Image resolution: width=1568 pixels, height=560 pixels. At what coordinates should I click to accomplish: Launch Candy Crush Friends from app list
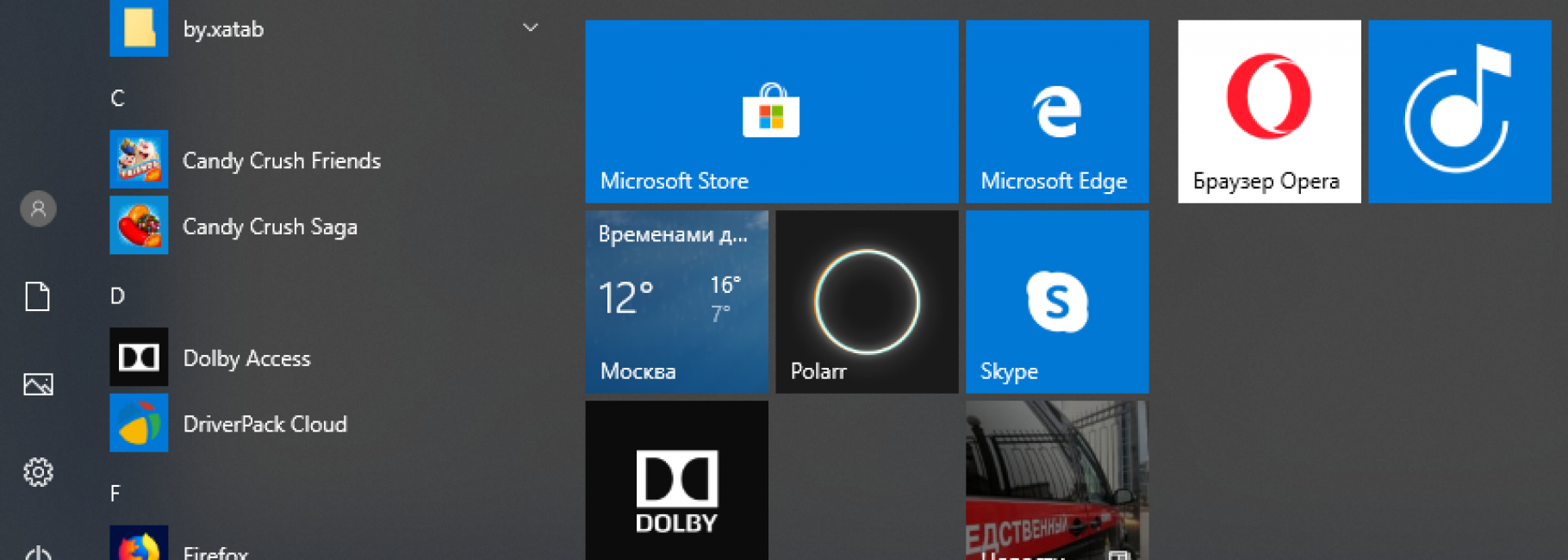(281, 160)
